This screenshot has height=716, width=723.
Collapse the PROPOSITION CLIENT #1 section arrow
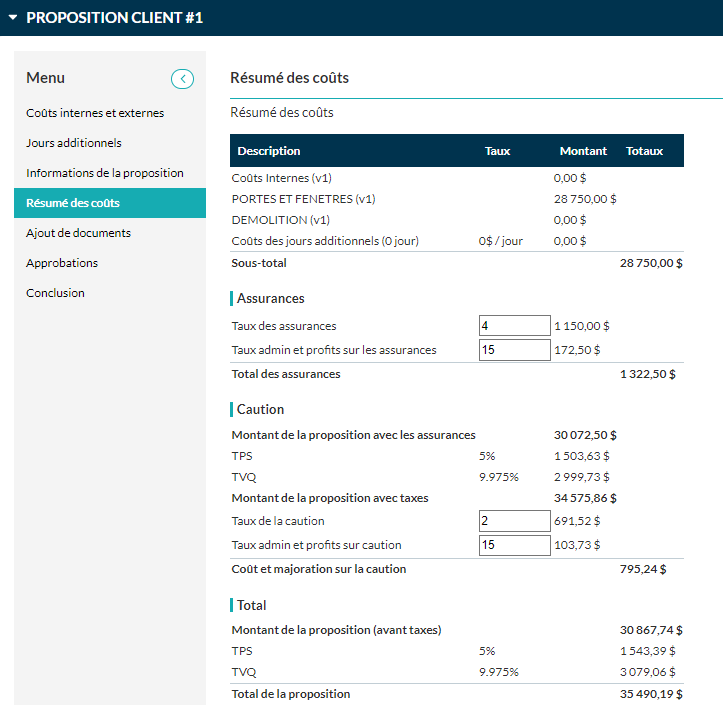13,18
